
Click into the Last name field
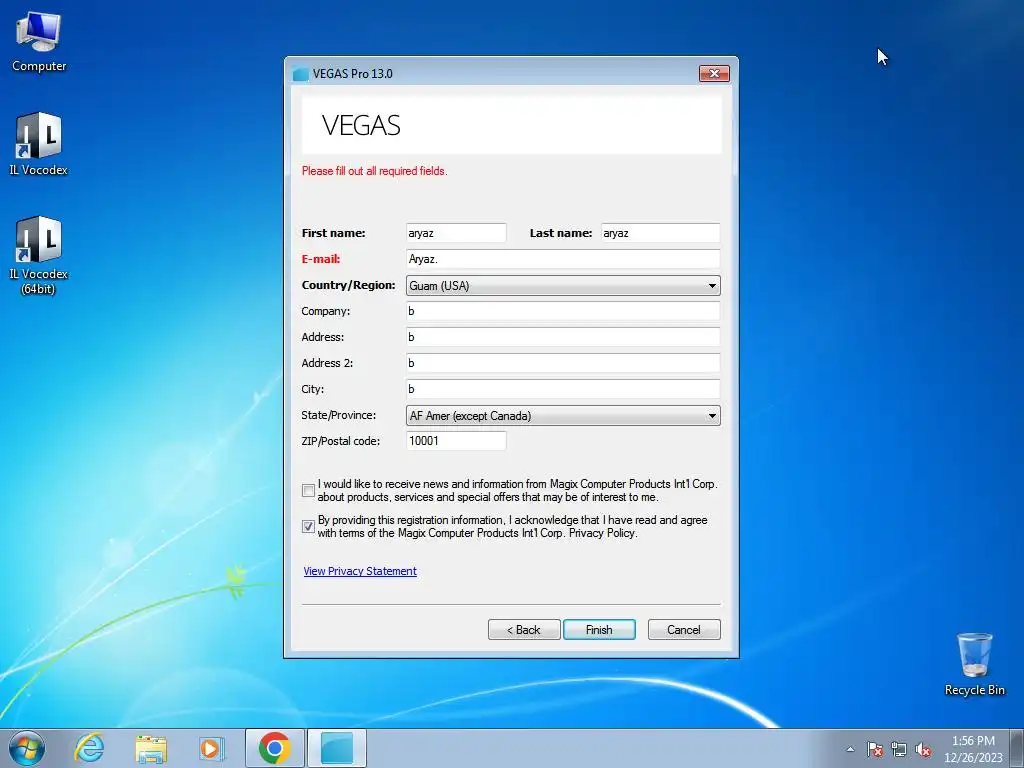coord(660,233)
